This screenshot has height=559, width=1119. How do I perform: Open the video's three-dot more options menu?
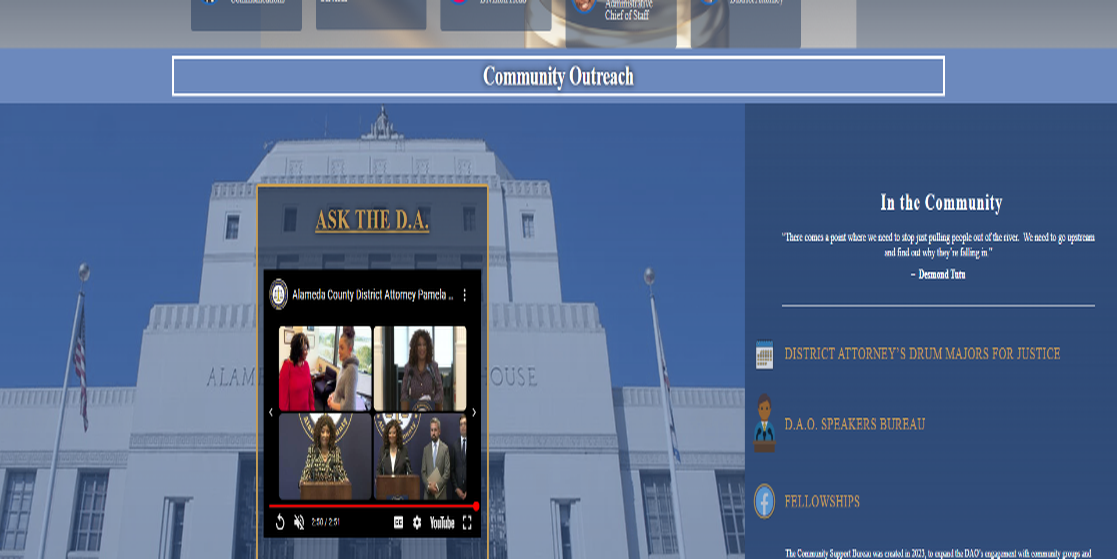[465, 295]
